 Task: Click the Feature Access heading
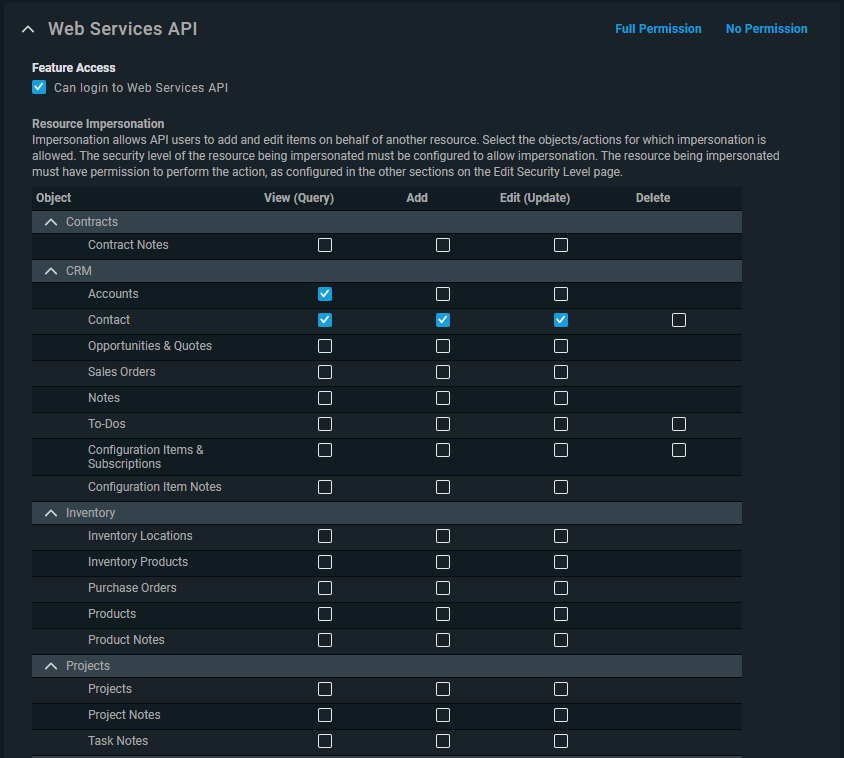73,68
